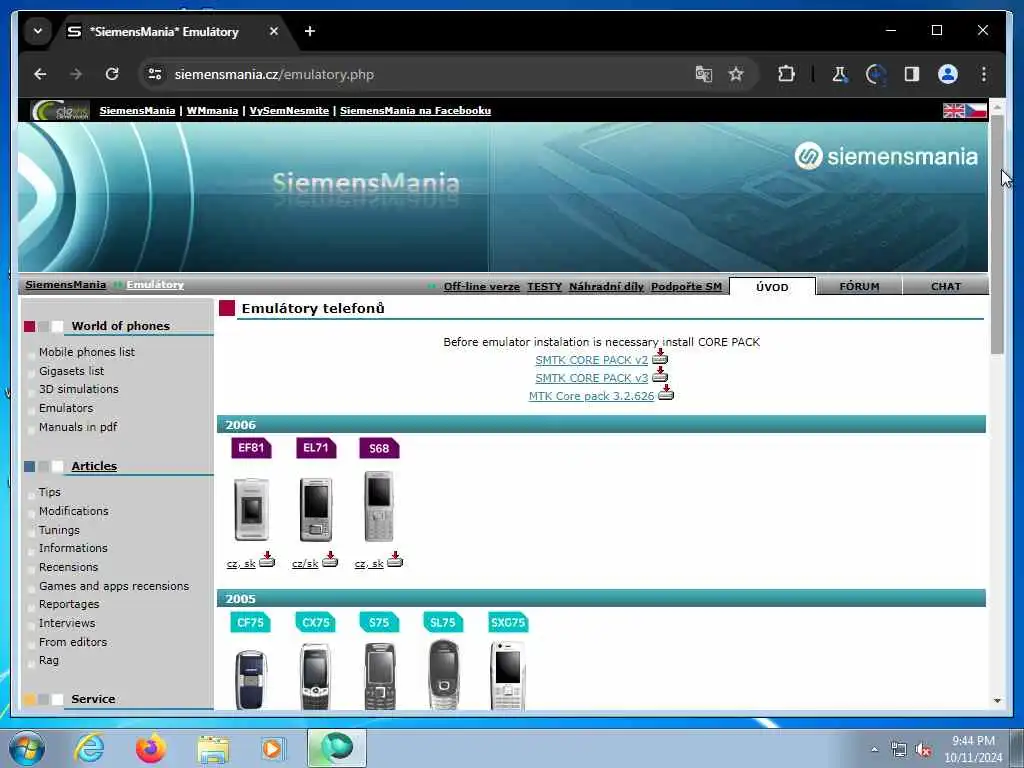
Task: Bookmark this page with the star icon
Action: click(x=736, y=74)
